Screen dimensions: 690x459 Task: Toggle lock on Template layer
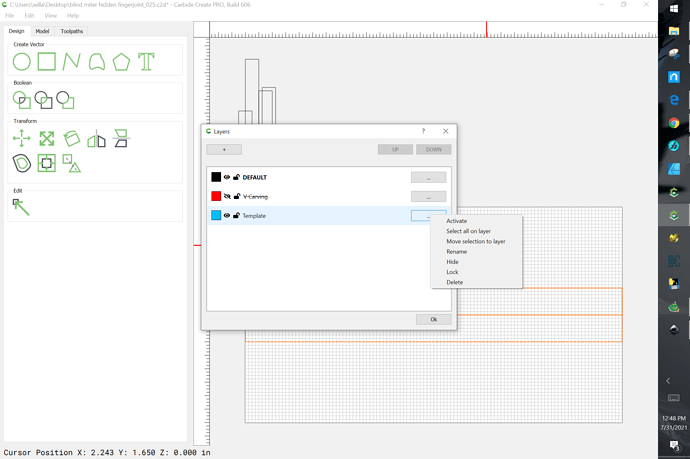tap(236, 216)
